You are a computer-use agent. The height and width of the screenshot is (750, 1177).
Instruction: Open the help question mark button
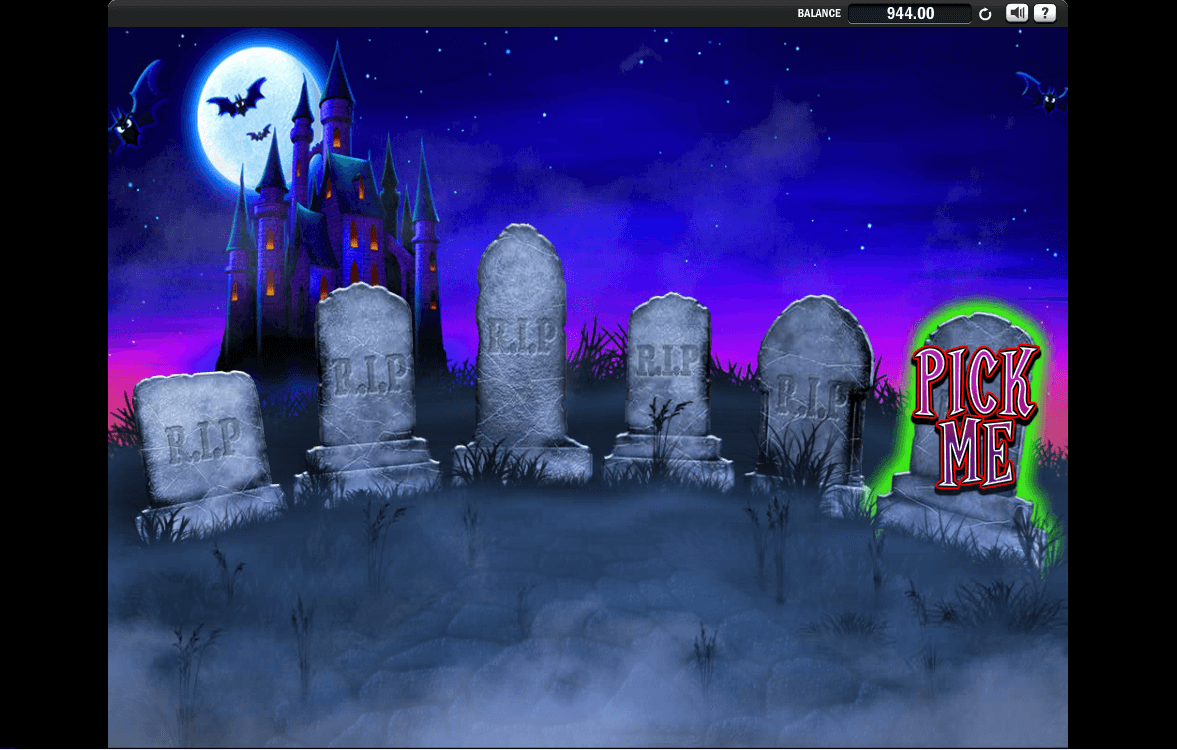click(1045, 13)
